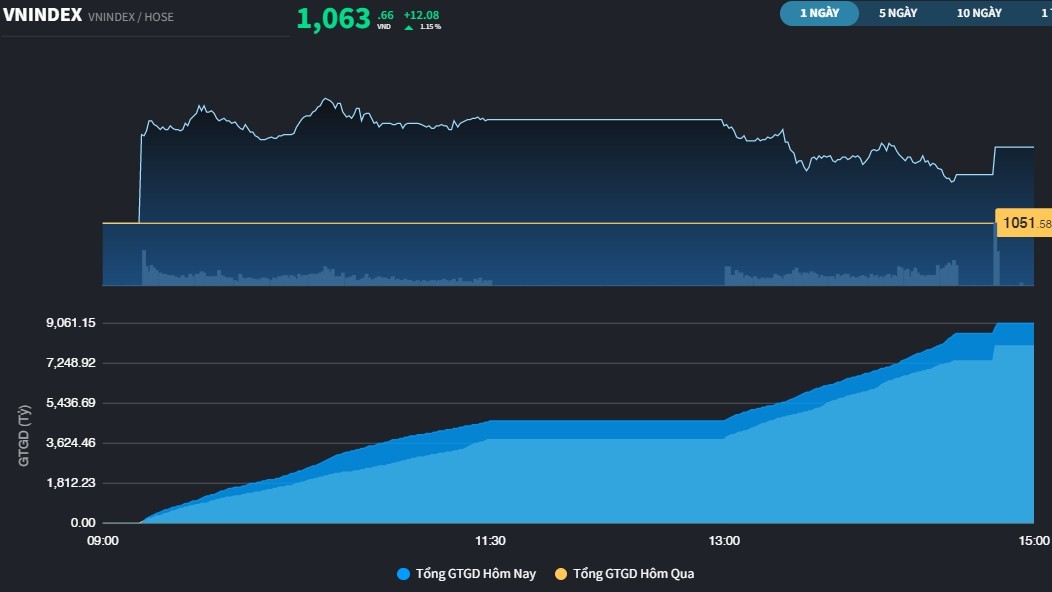Viewport: 1052px width, 592px height.
Task: Click the GTGD (Tỷ) axis title
Action: pyautogui.click(x=24, y=436)
